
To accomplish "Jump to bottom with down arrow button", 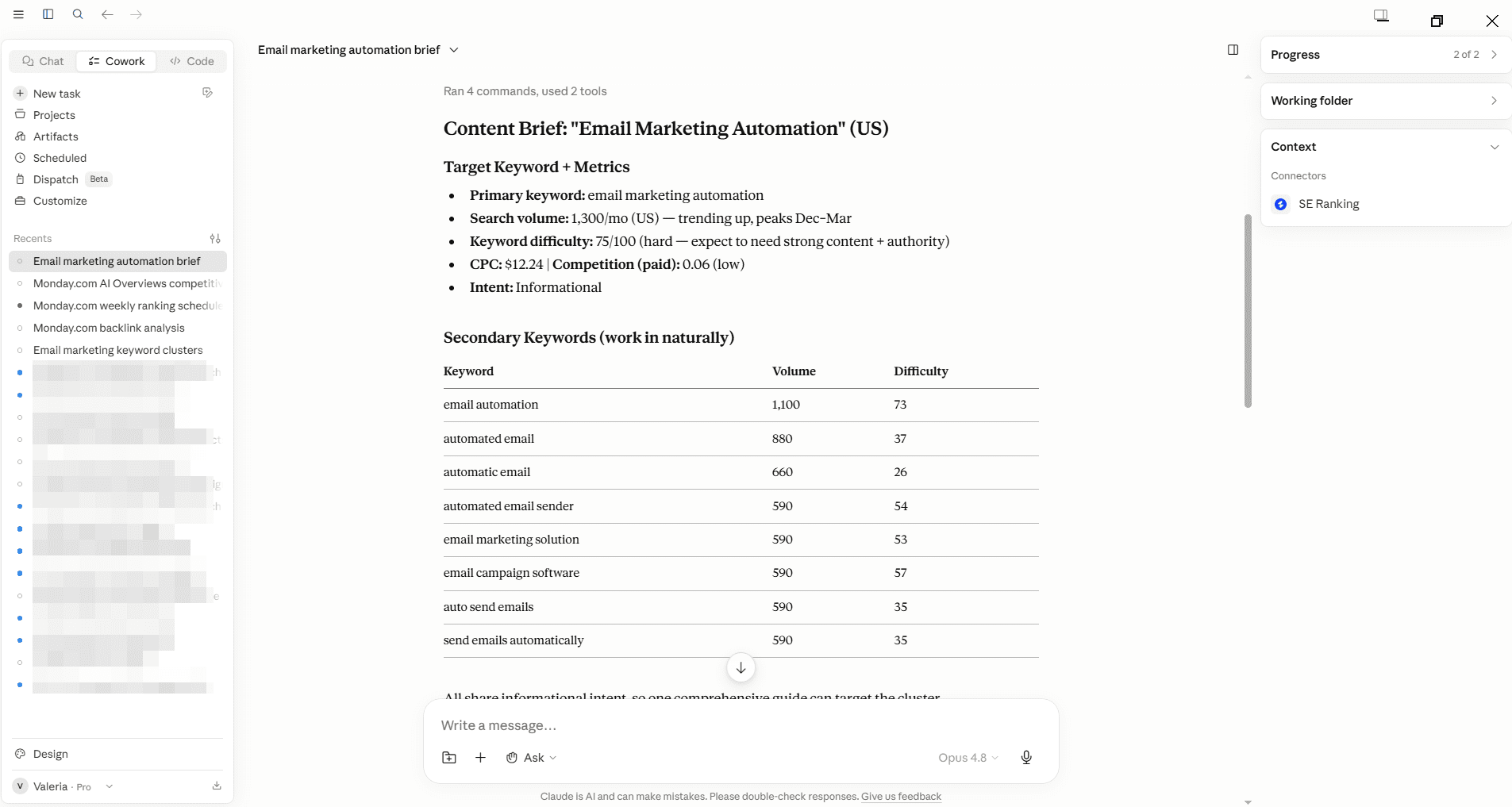I will (x=741, y=668).
